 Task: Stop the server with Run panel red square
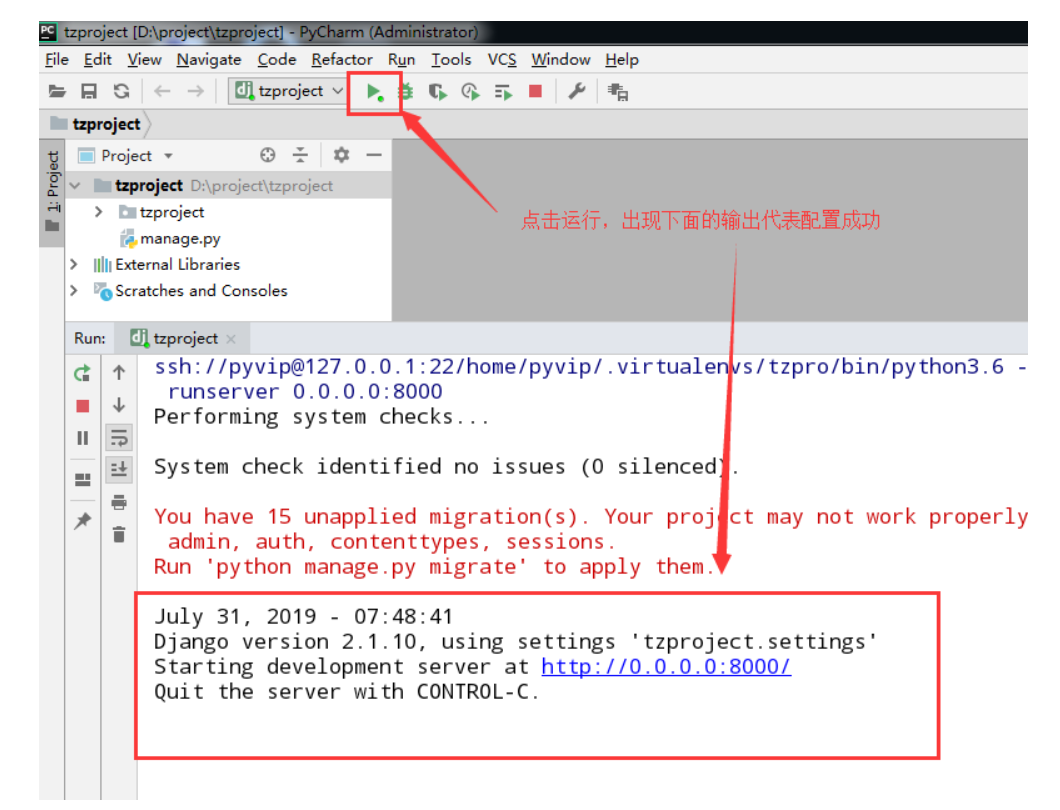click(82, 406)
